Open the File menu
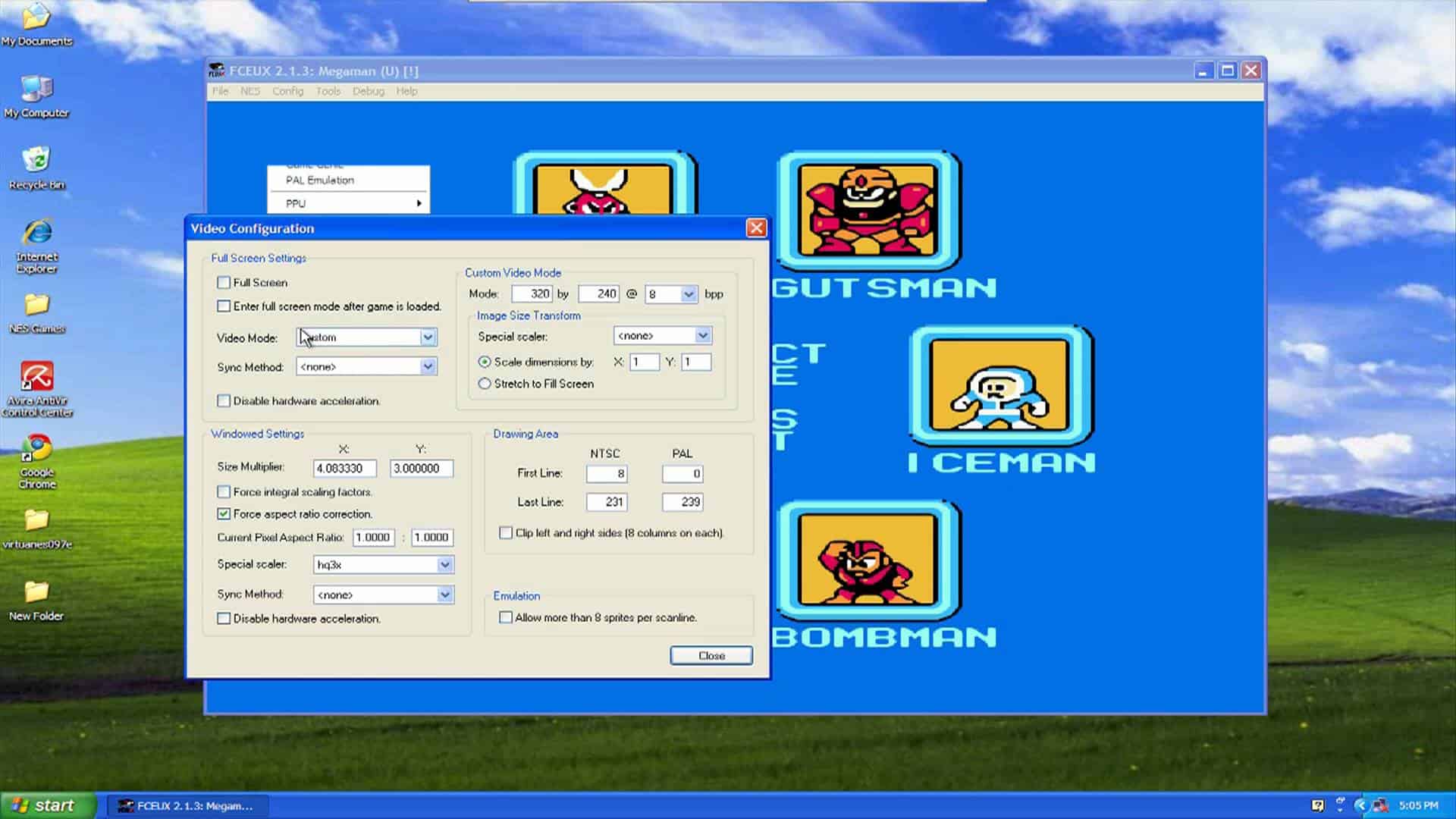 click(220, 91)
